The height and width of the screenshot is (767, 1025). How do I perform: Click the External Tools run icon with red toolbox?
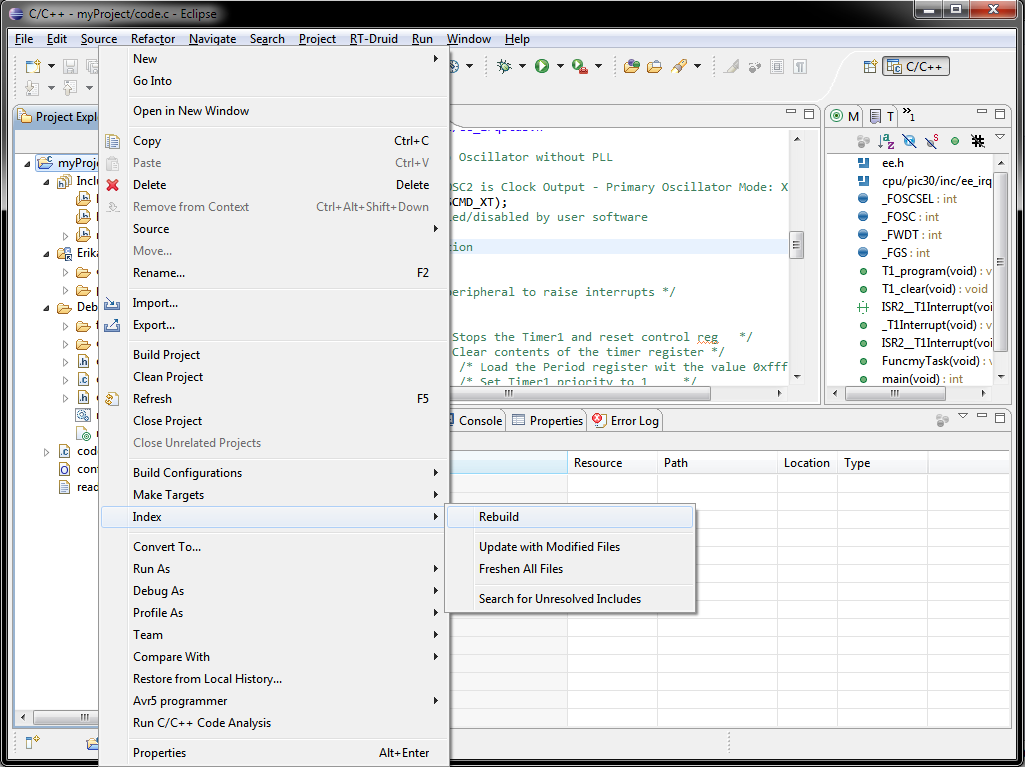pos(579,66)
